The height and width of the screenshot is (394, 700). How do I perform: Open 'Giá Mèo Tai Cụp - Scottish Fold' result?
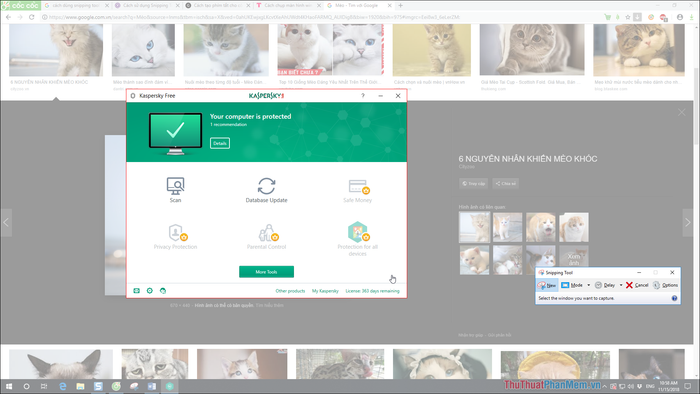coord(532,50)
